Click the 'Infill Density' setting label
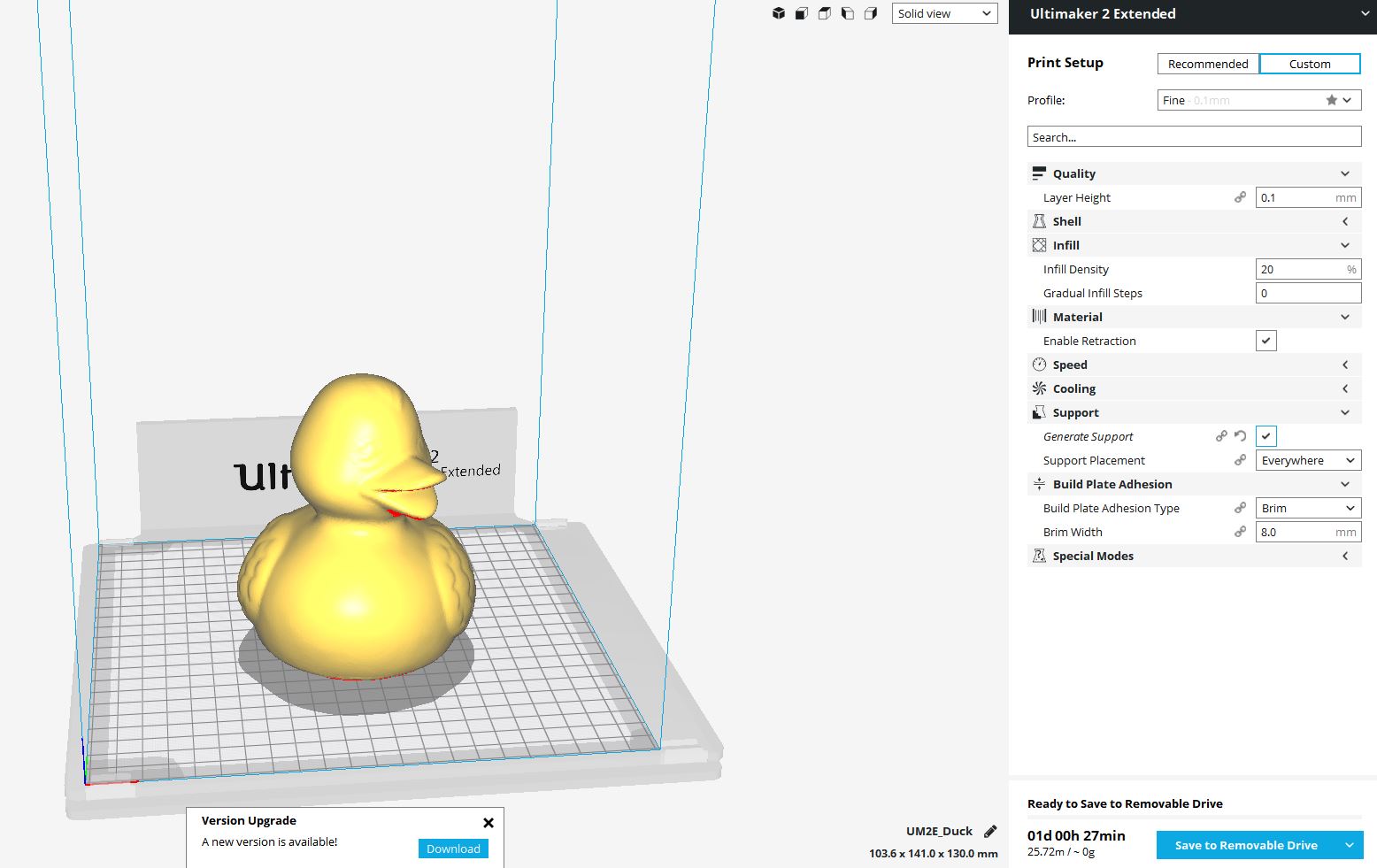The width and height of the screenshot is (1377, 868). tap(1076, 269)
